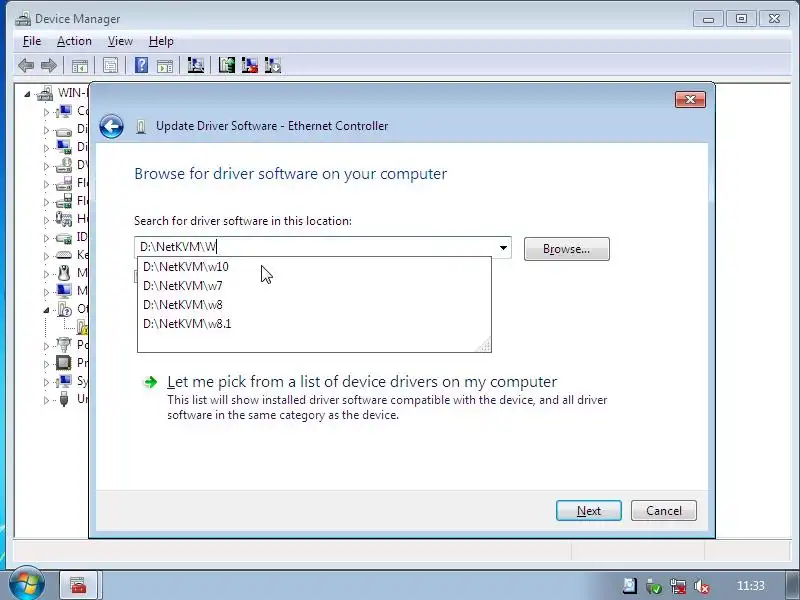Click the Forward arrow in Device Manager toolbar

pyautogui.click(x=48, y=65)
